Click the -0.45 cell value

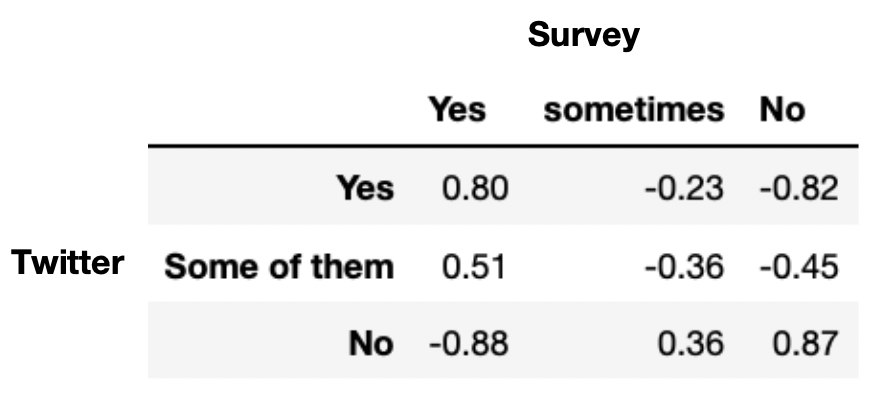click(x=799, y=266)
